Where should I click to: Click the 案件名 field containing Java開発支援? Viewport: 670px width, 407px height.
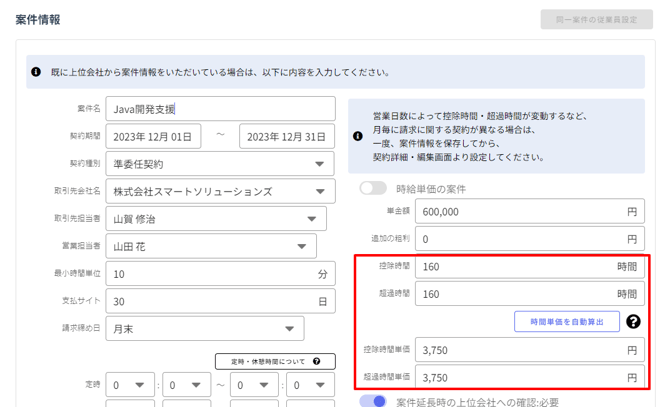220,109
